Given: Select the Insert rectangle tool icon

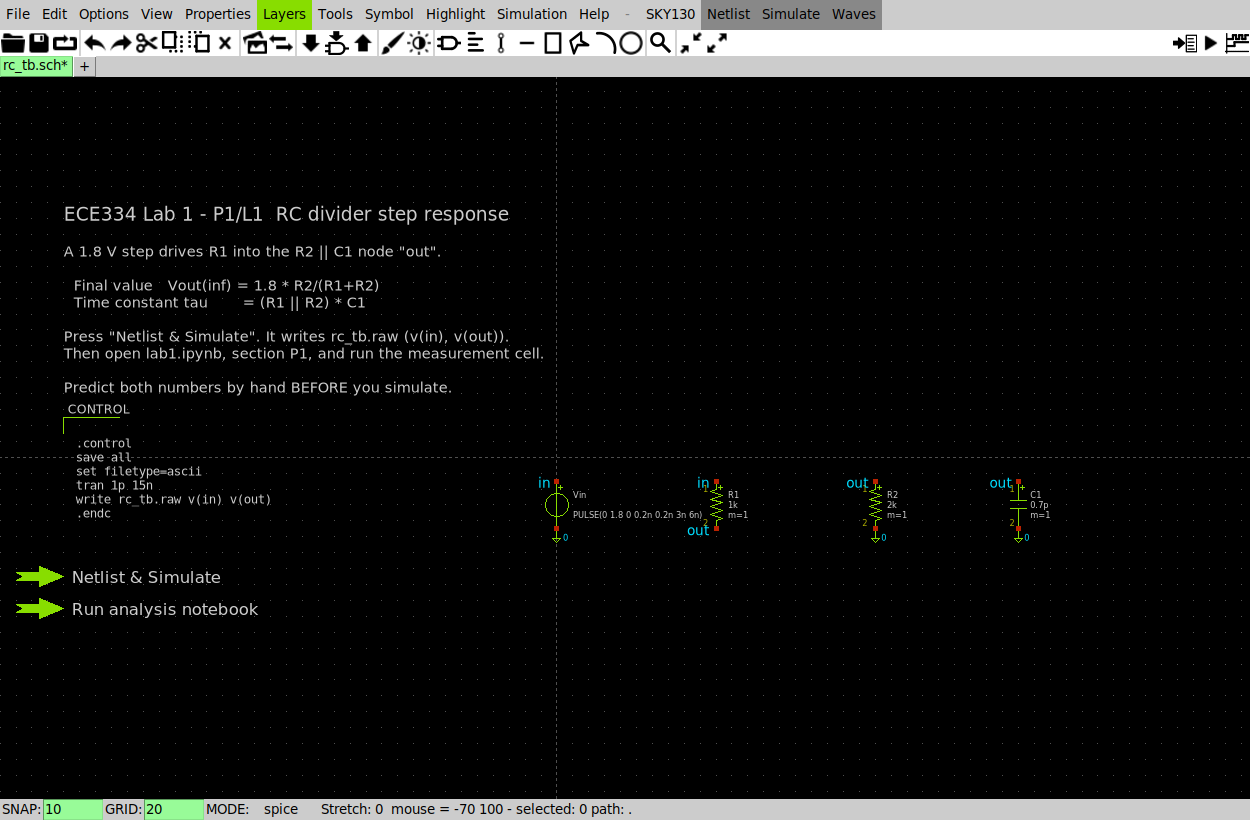Looking at the screenshot, I should [x=553, y=43].
